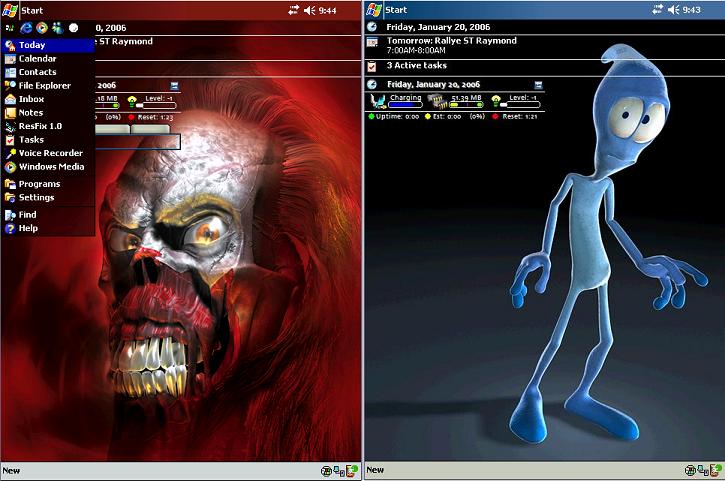Click the Charging battery level bar

click(x=406, y=105)
